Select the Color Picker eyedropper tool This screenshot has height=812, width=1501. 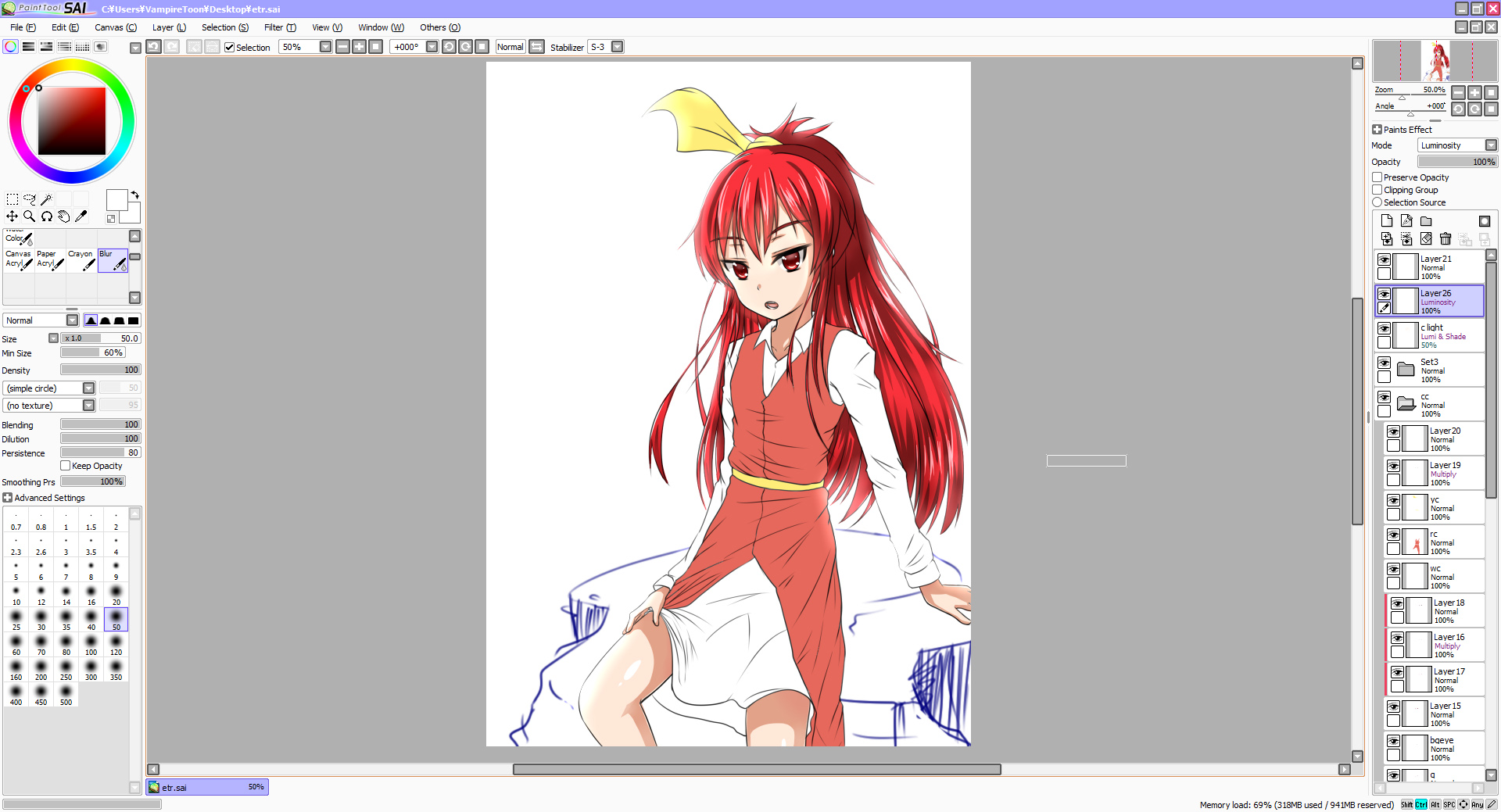click(81, 216)
